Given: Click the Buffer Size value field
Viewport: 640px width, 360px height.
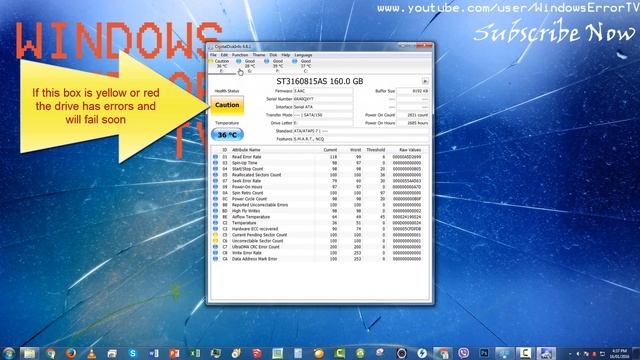Looking at the screenshot, I should (413, 91).
